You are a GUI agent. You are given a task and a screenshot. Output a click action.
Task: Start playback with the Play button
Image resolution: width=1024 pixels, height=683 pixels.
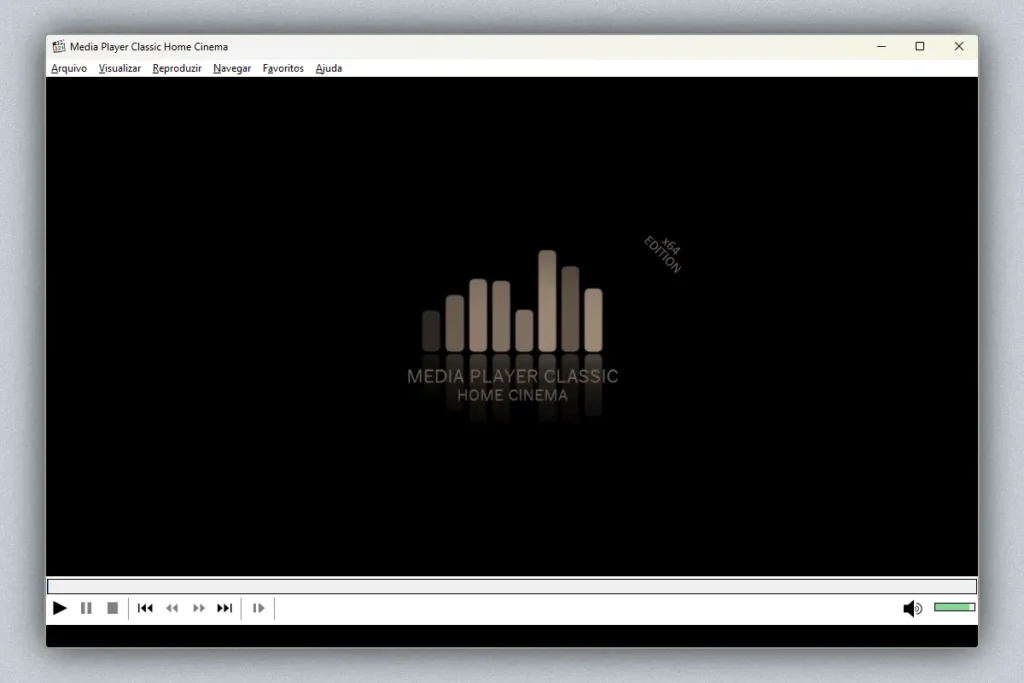(59, 608)
